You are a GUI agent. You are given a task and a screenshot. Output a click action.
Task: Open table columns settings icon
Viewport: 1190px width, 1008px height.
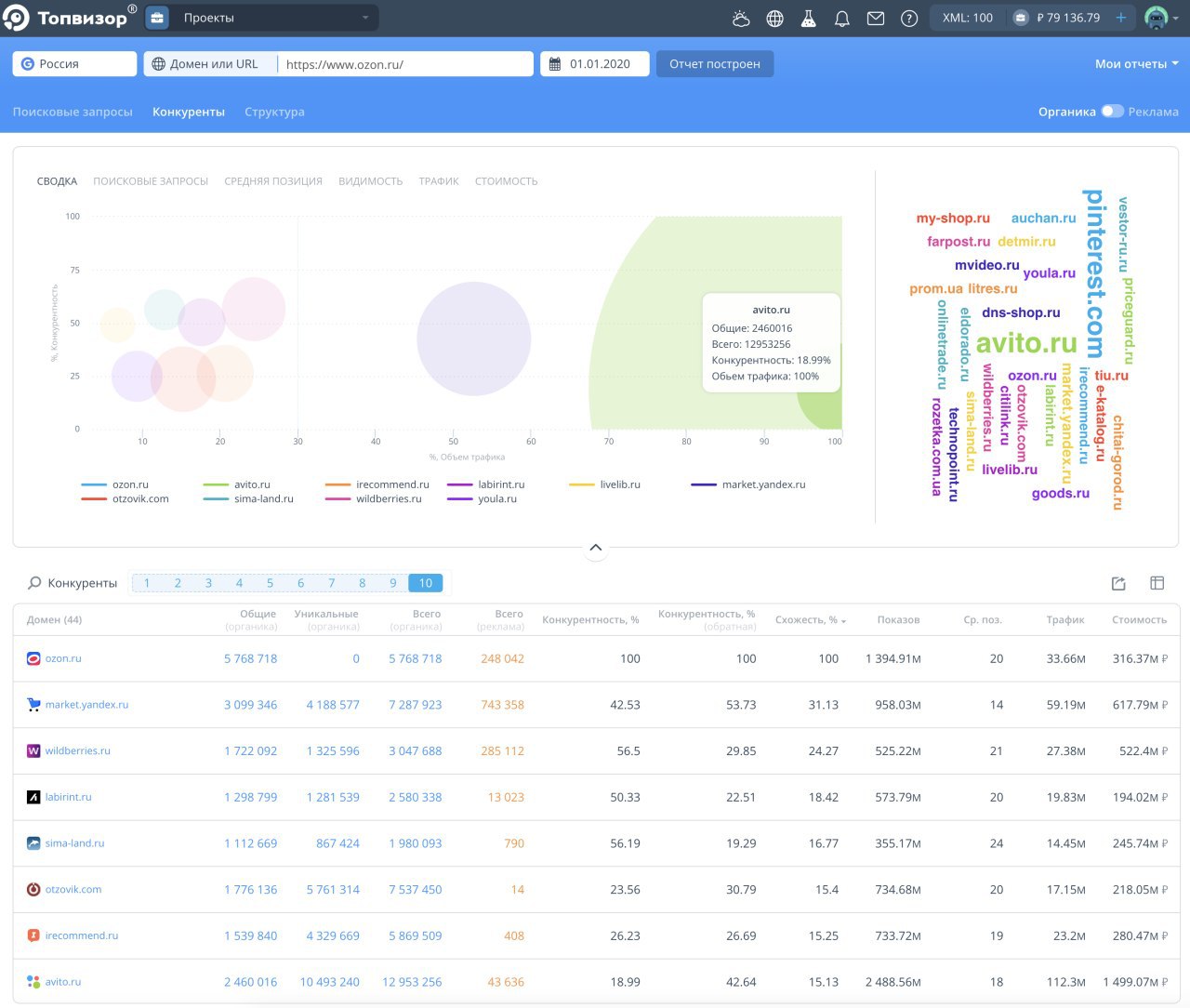1157,583
